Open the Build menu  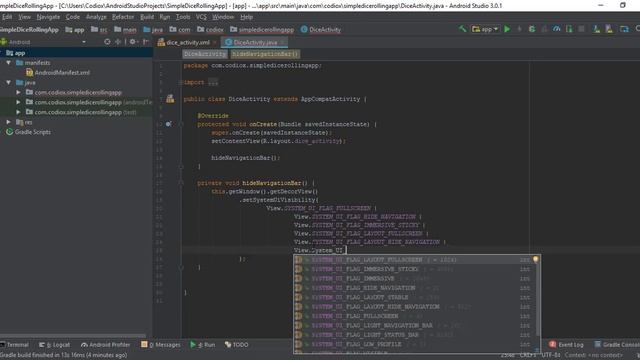[x=147, y=17]
